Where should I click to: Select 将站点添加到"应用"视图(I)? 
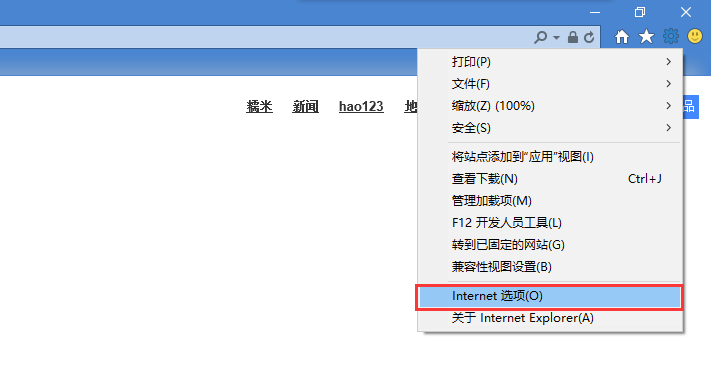click(550, 156)
